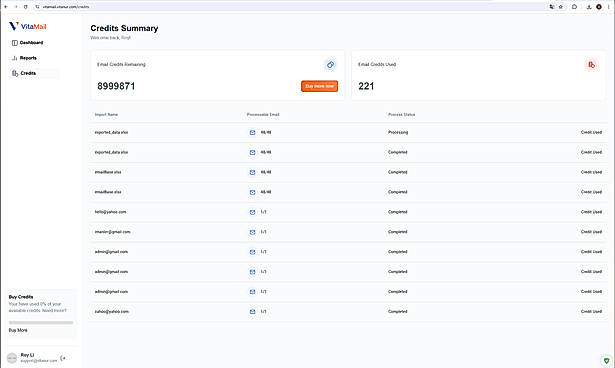This screenshot has height=368, width=615.
Task: Open the browser three-dot menu
Action: coord(608,7)
